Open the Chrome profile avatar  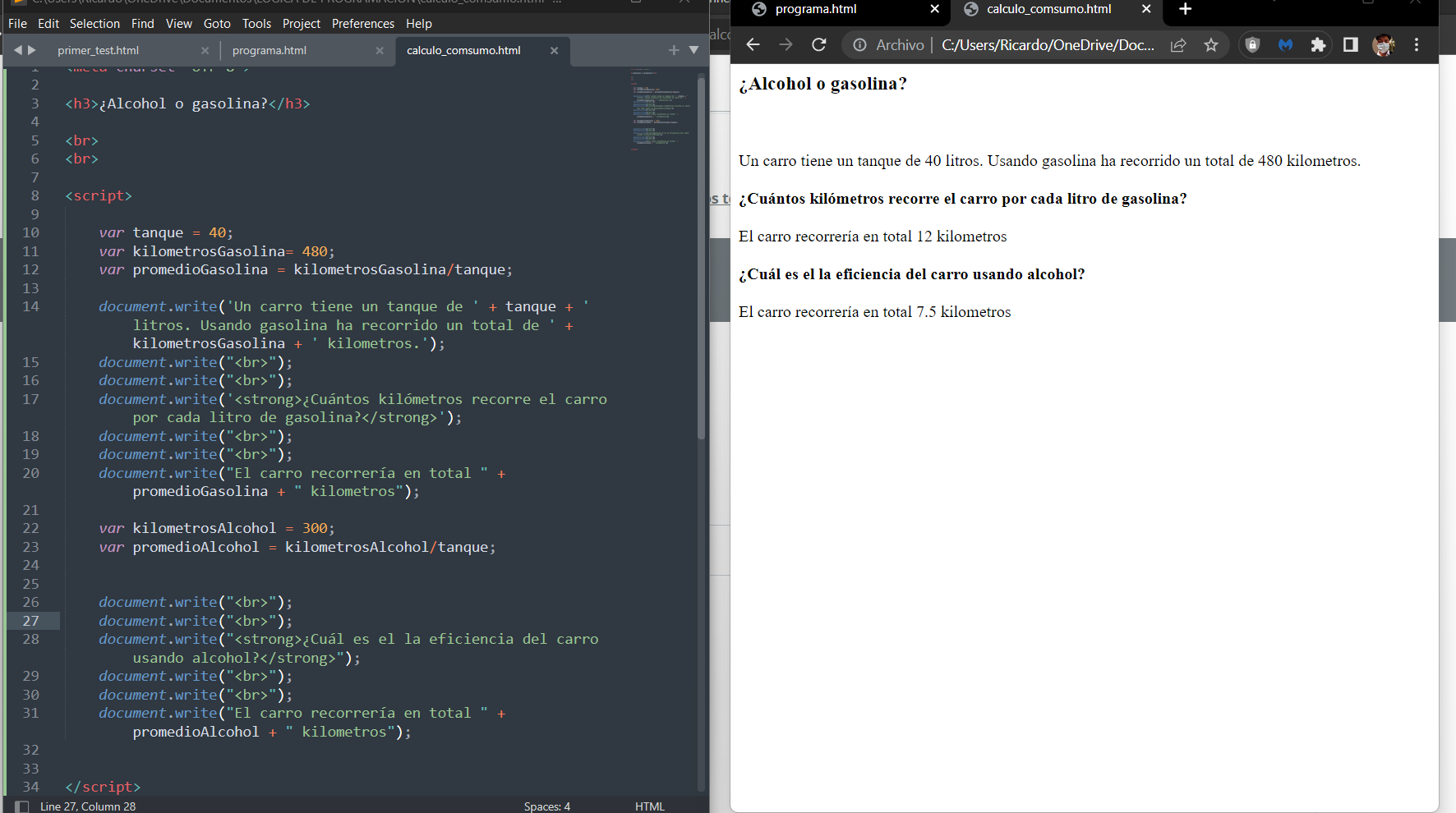1384,44
